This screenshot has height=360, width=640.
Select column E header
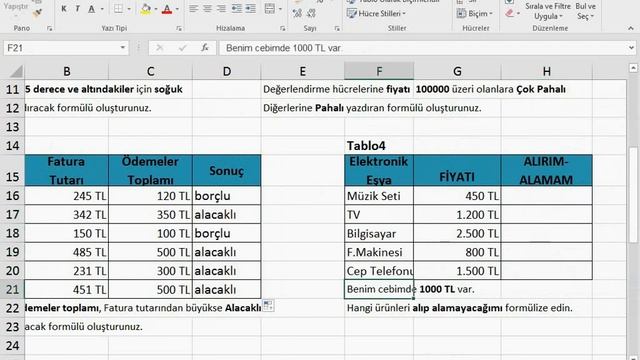pyautogui.click(x=302, y=71)
